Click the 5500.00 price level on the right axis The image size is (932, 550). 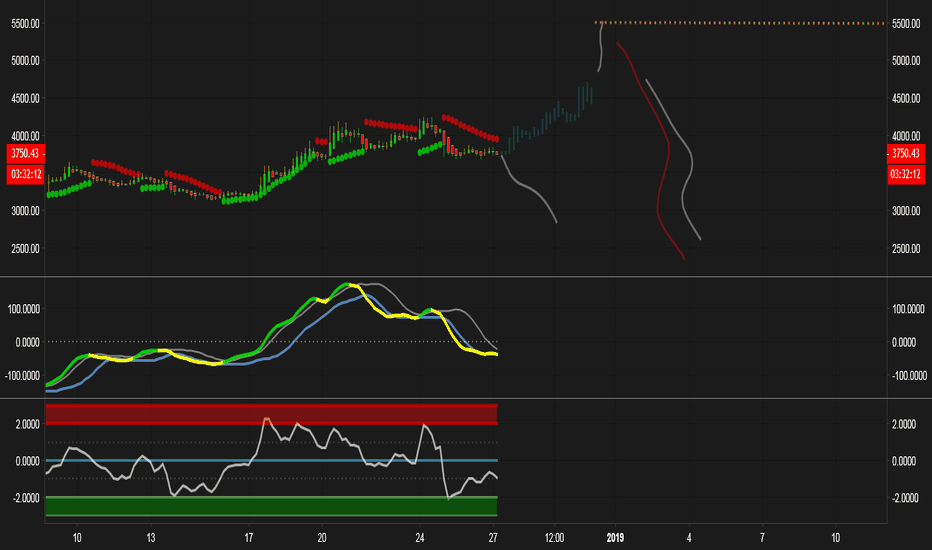(x=906, y=24)
